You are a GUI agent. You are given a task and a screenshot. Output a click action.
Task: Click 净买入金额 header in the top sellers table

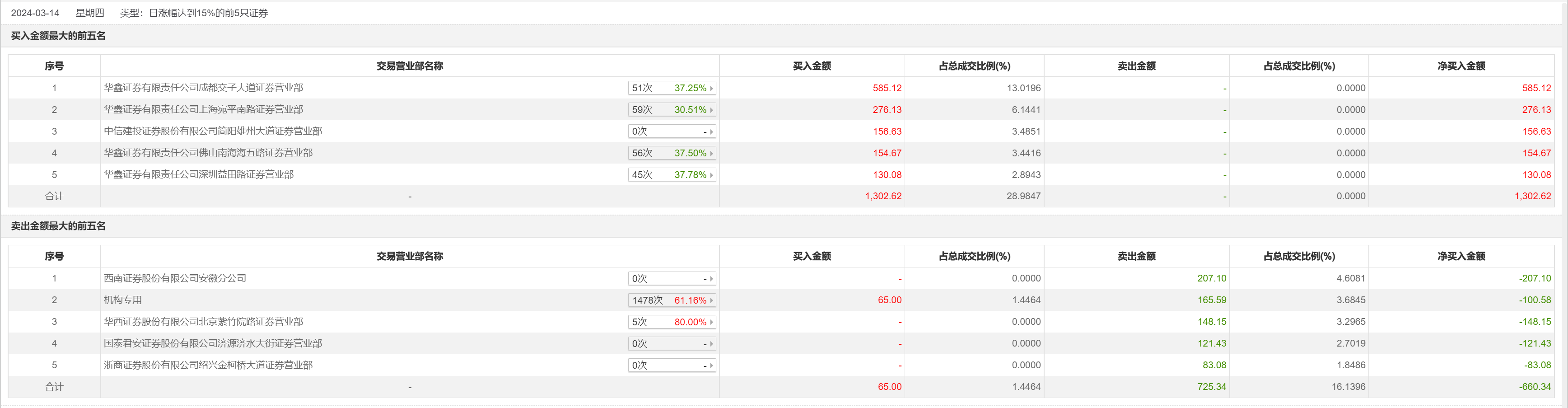pos(1461,256)
